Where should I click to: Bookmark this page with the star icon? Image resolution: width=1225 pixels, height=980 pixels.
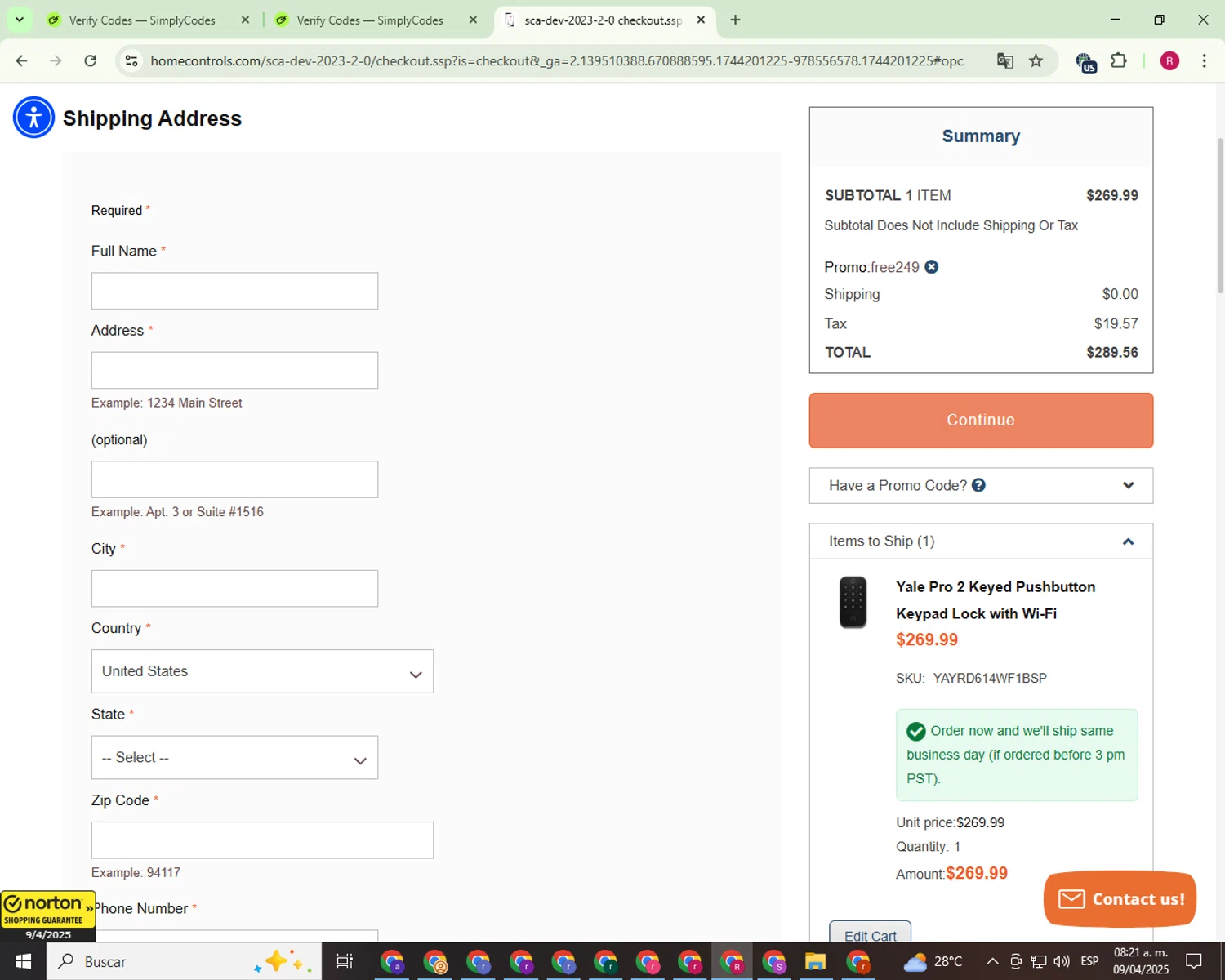(x=1036, y=60)
